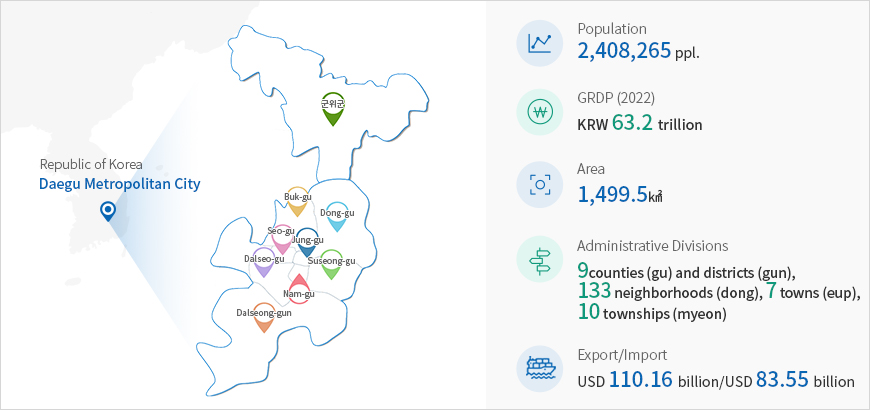This screenshot has height=410, width=870.
Task: Click the Population chart icon
Action: pos(540,43)
